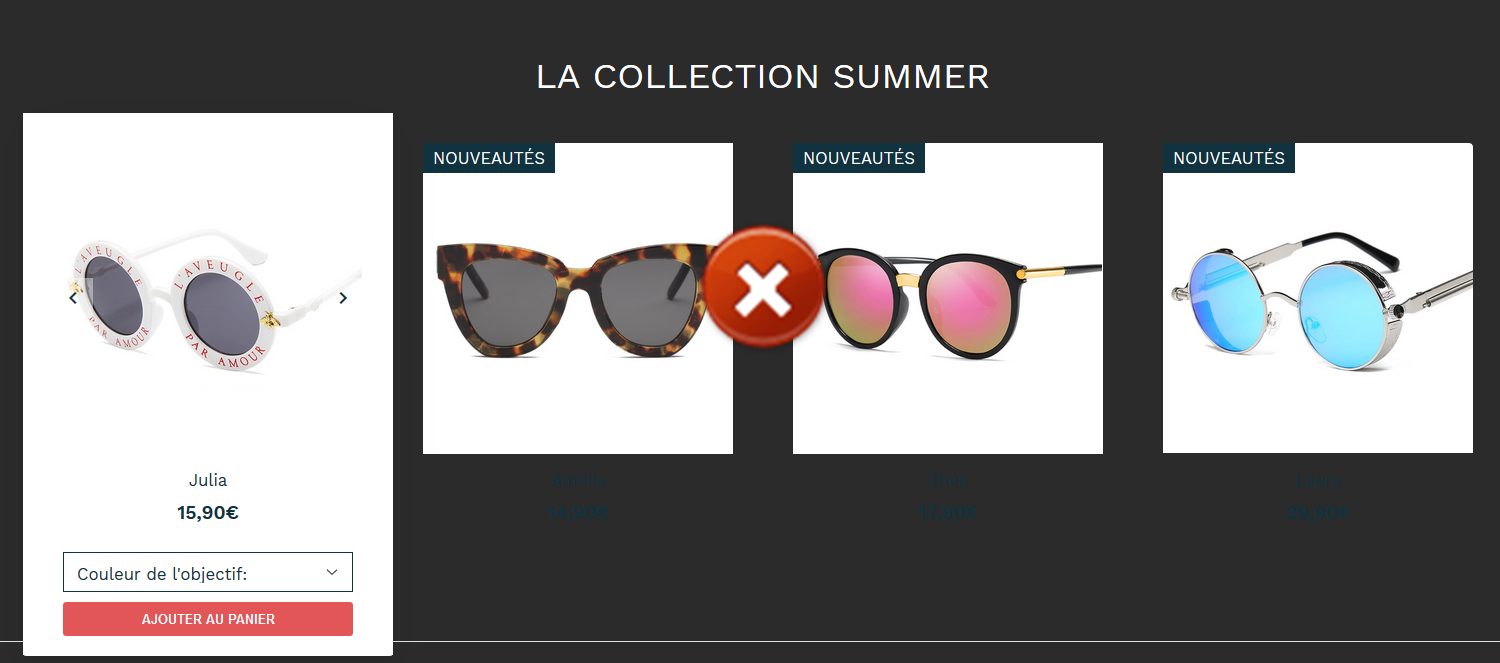Click Nouveautés badge on pink lens sunglasses
This screenshot has height=663, width=1500.
[x=859, y=158]
